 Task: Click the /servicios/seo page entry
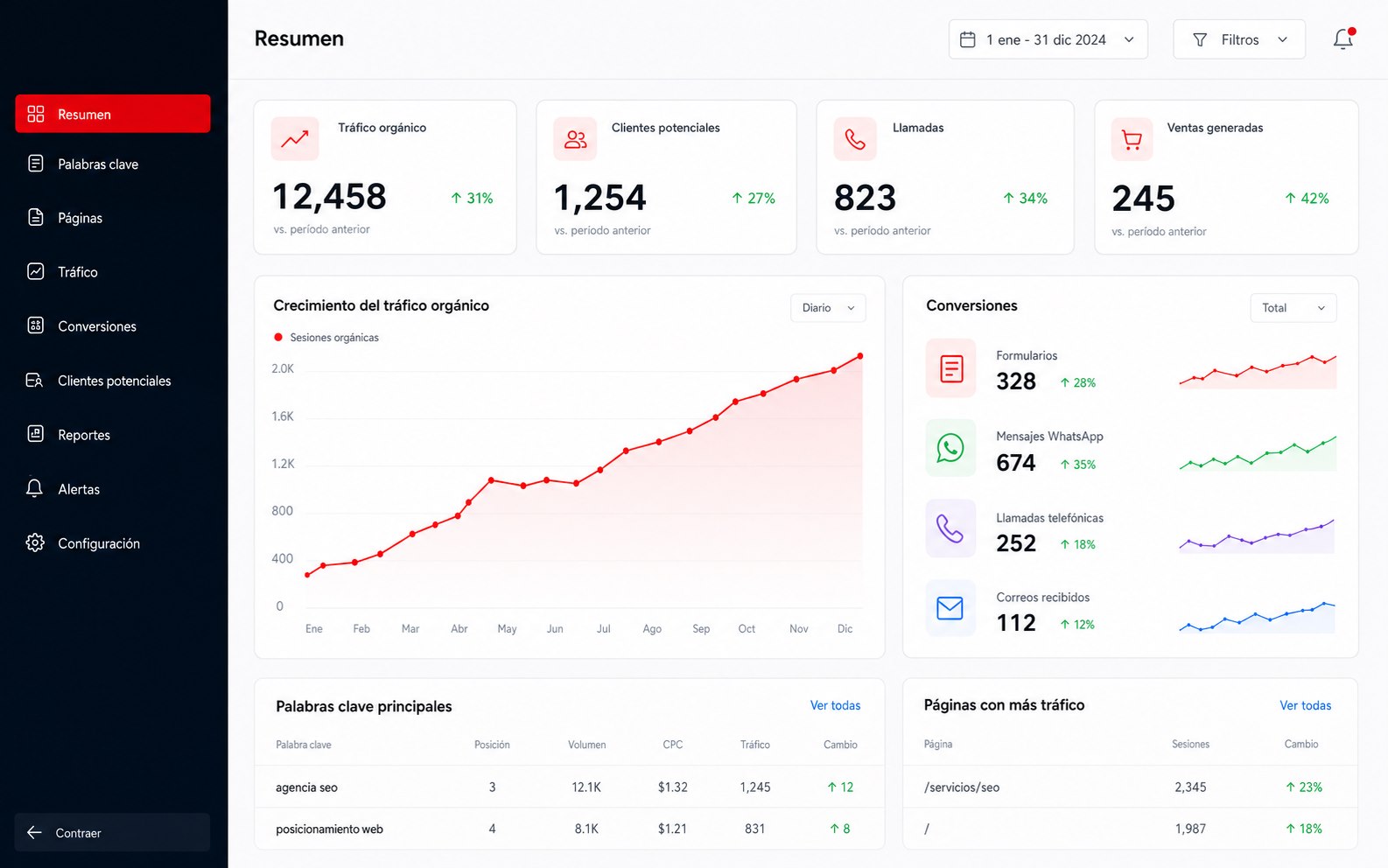962,787
